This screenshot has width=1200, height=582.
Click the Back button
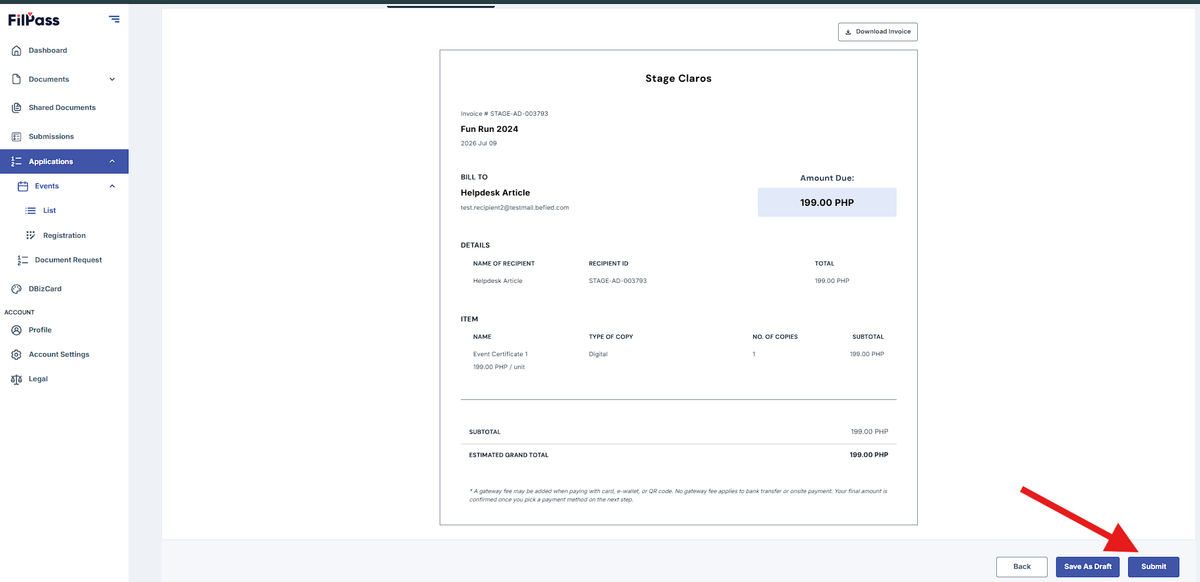tap(1022, 567)
